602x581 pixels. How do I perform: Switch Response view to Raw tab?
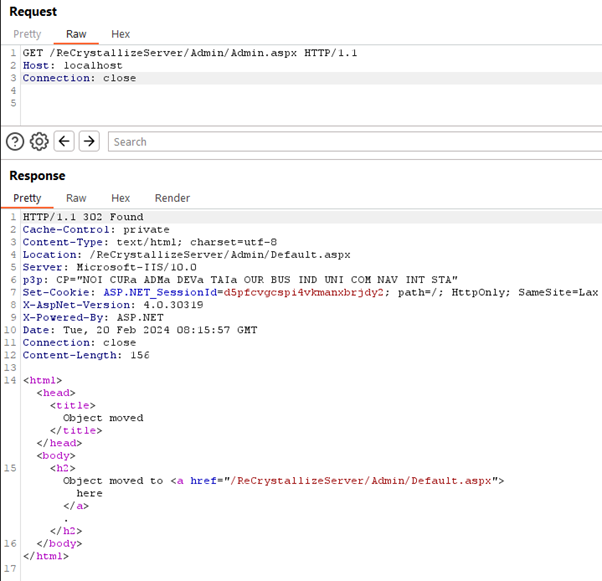pyautogui.click(x=76, y=198)
